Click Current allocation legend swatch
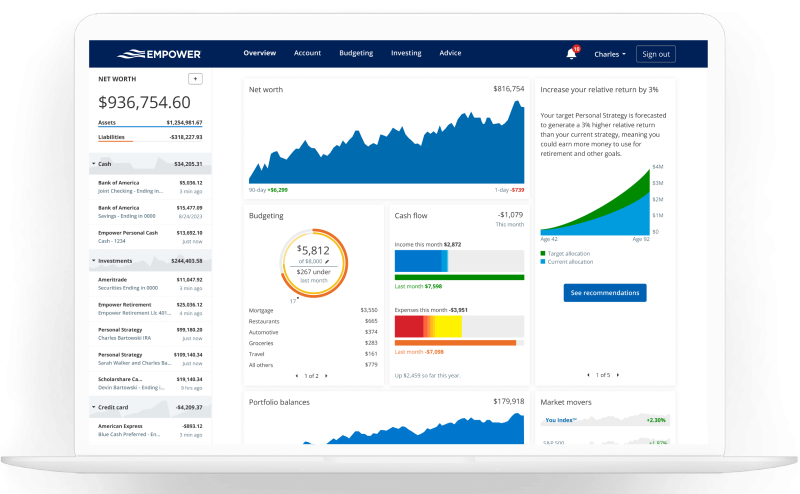This screenshot has width=800, height=494. [x=543, y=262]
